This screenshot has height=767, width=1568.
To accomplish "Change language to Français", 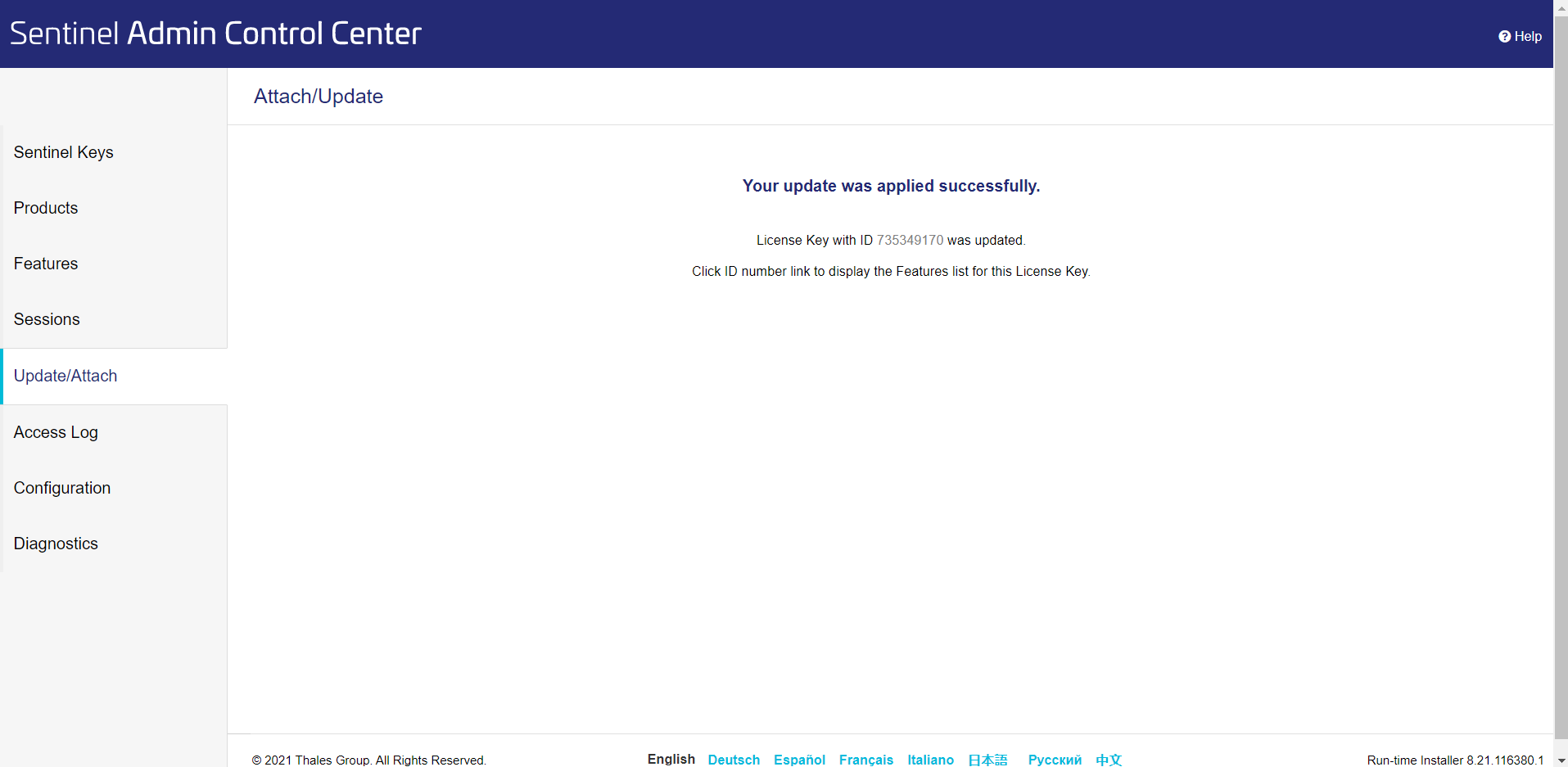I will point(865,760).
